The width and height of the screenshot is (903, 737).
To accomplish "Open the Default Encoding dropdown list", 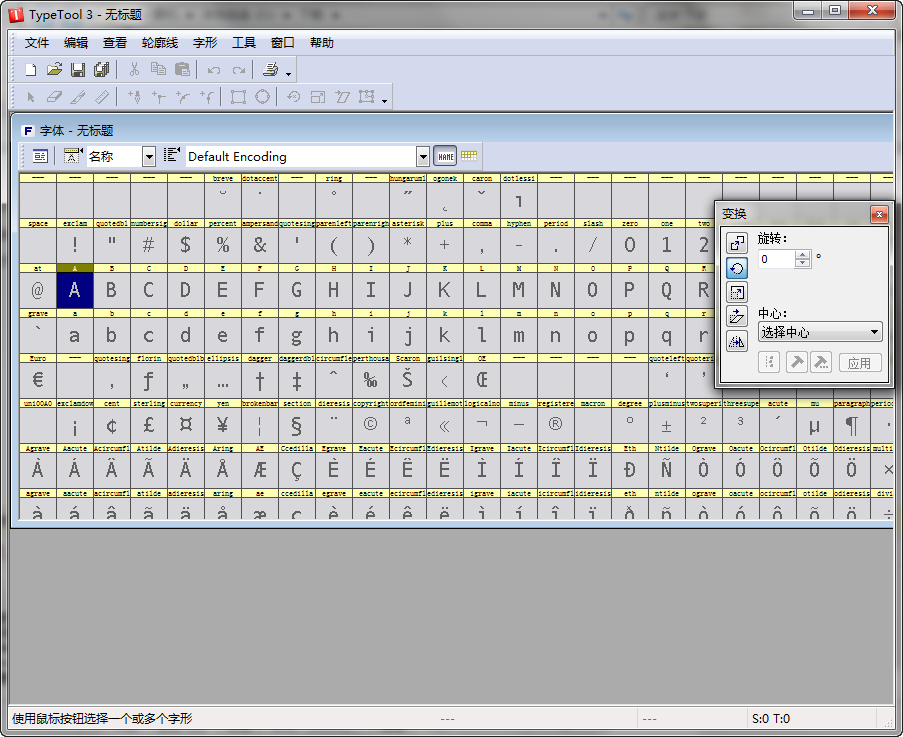I will coord(424,156).
